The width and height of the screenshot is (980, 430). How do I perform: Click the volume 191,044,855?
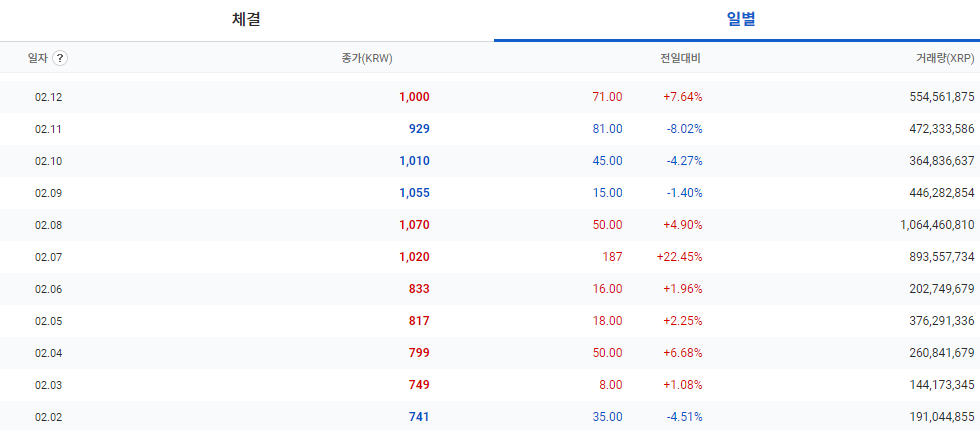tap(942, 416)
